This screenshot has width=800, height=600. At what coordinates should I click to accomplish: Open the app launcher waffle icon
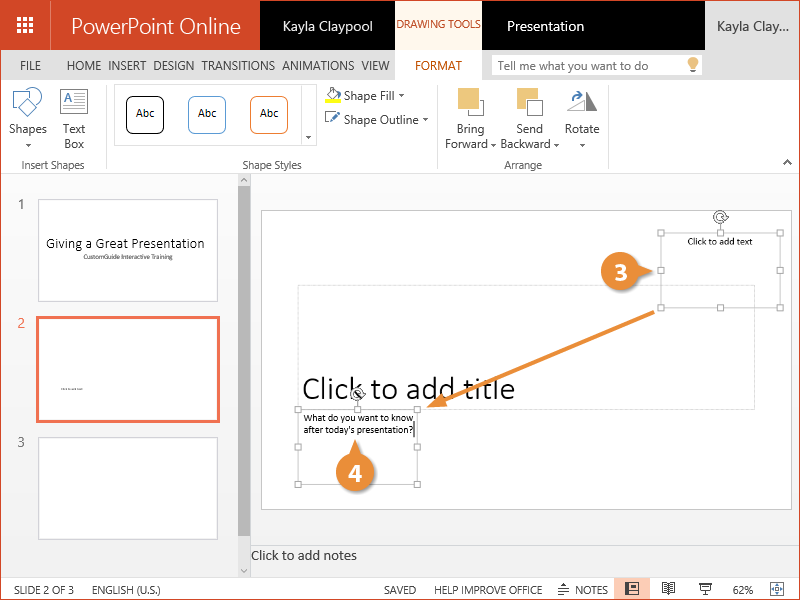coord(26,25)
